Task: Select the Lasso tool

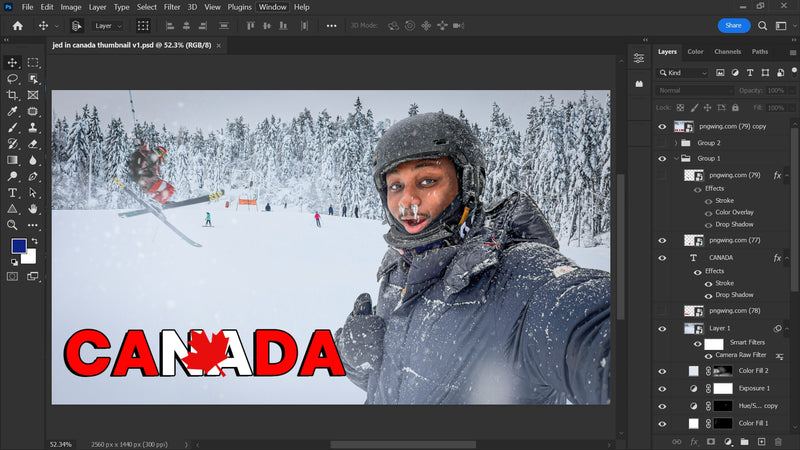Action: pos(13,78)
